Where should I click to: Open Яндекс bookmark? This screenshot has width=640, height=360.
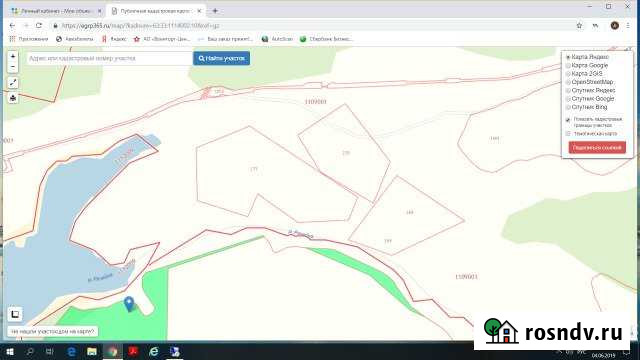pyautogui.click(x=114, y=39)
